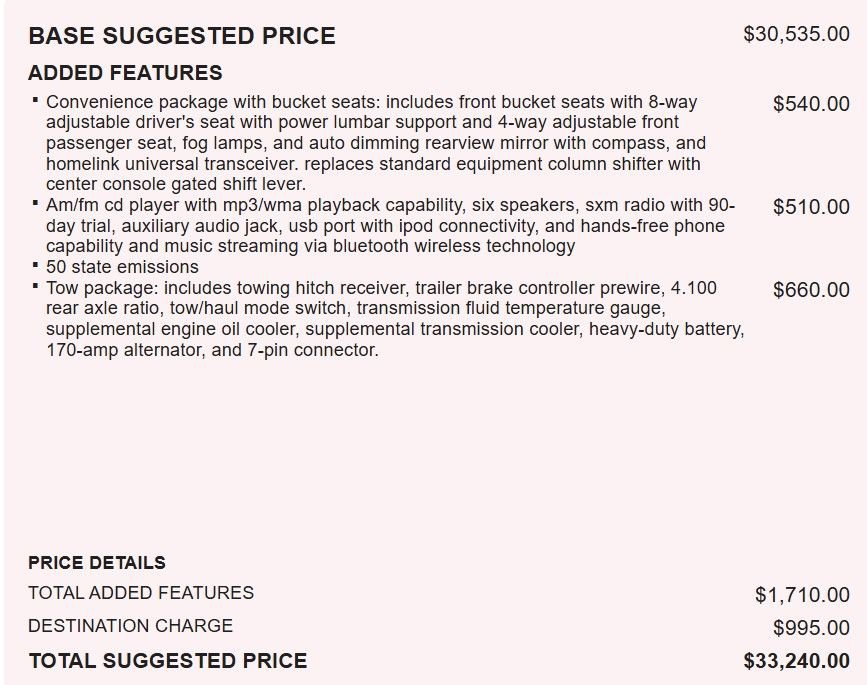Select the $510.00 audio feature price
This screenshot has height=685, width=867.
click(x=811, y=207)
